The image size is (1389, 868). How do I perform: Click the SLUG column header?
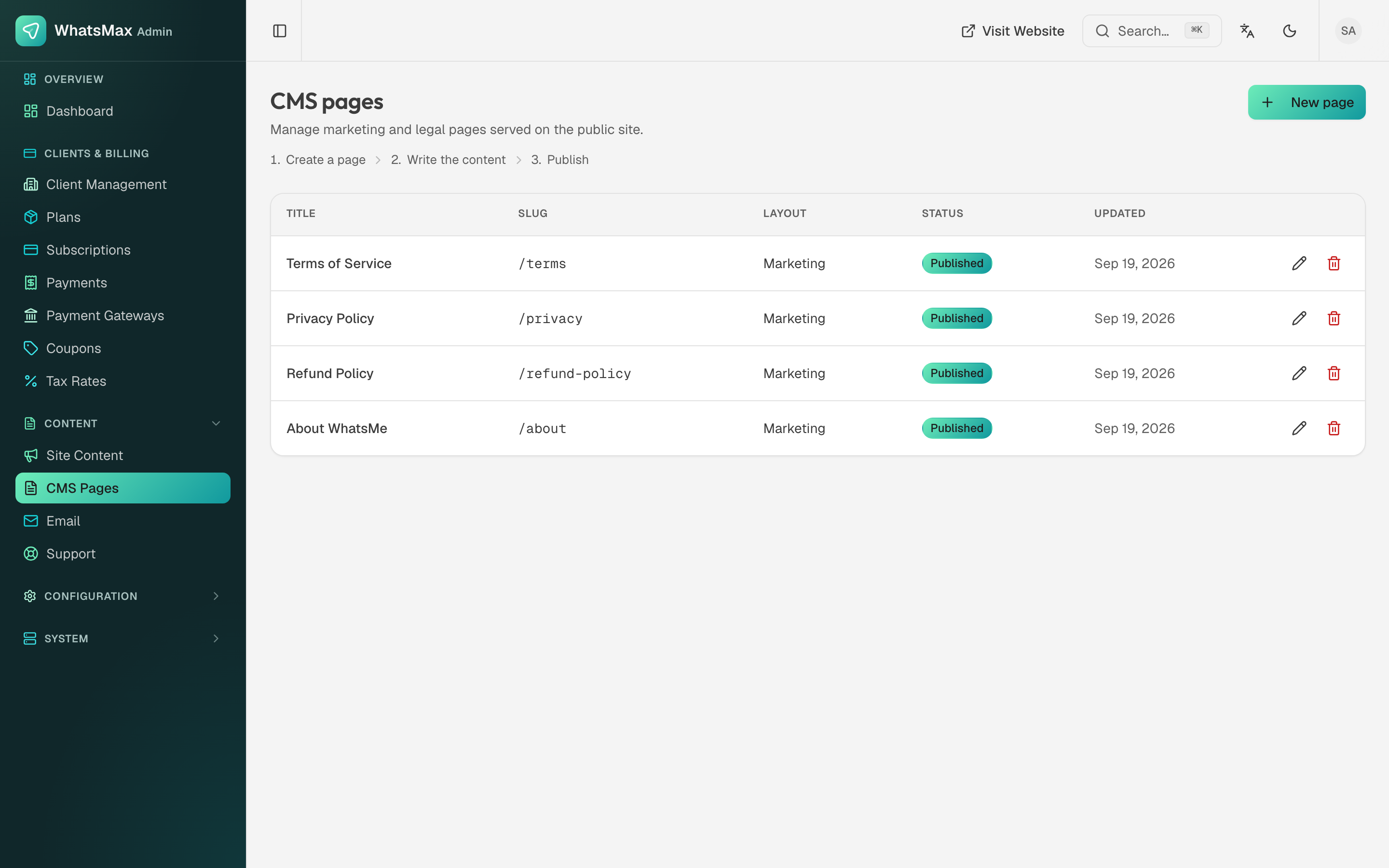point(532,214)
